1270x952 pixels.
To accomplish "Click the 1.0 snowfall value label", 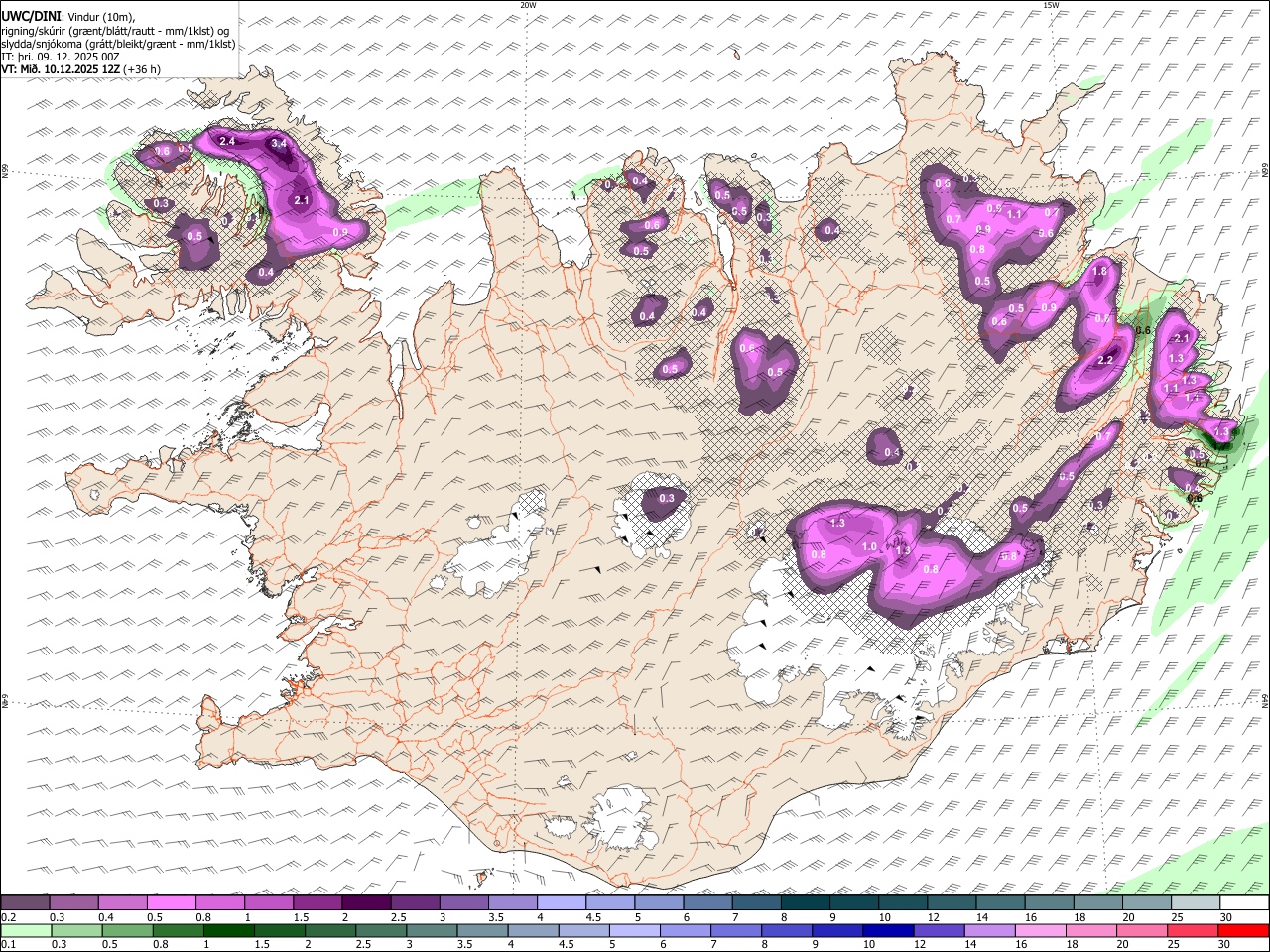I will click(x=870, y=547).
